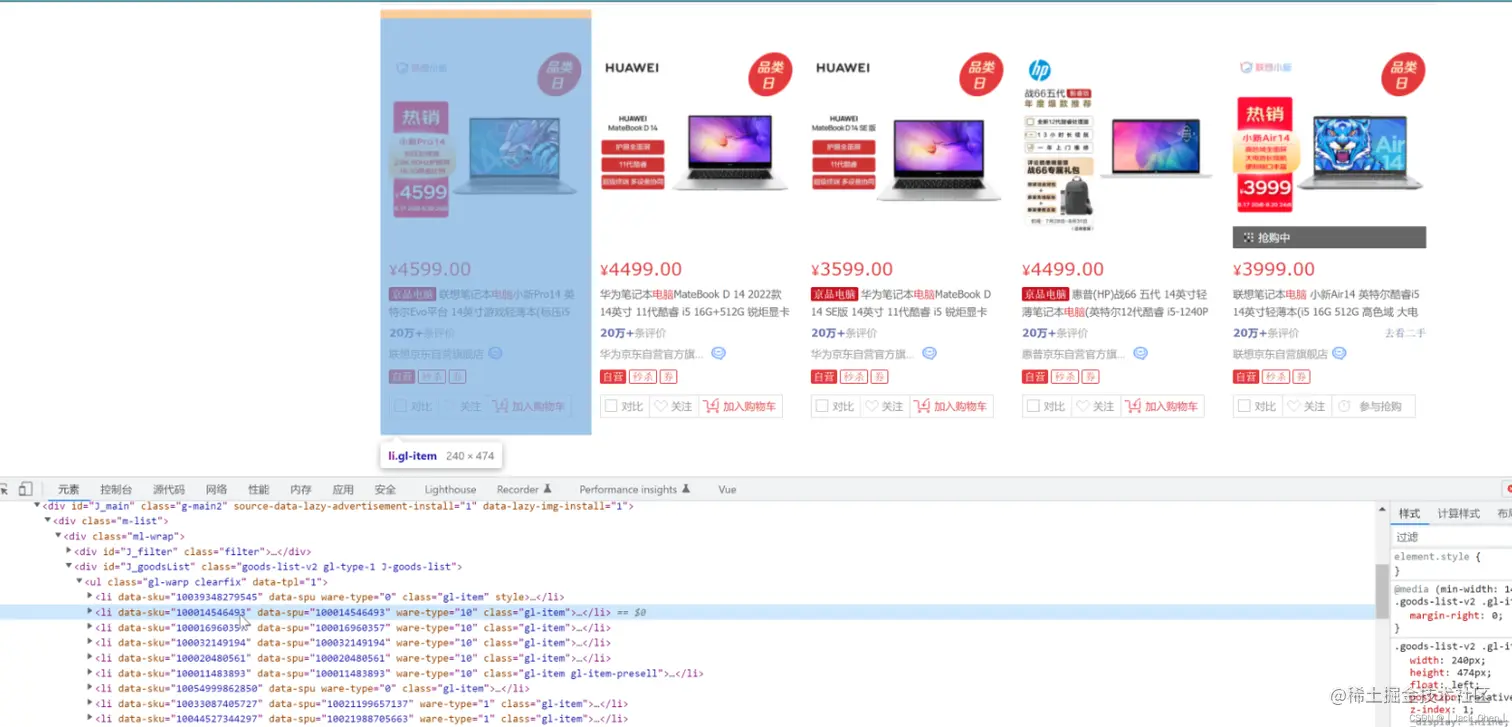Collapse the div id="J_main" node
Viewport: 1512px width, 727px height.
[37, 506]
